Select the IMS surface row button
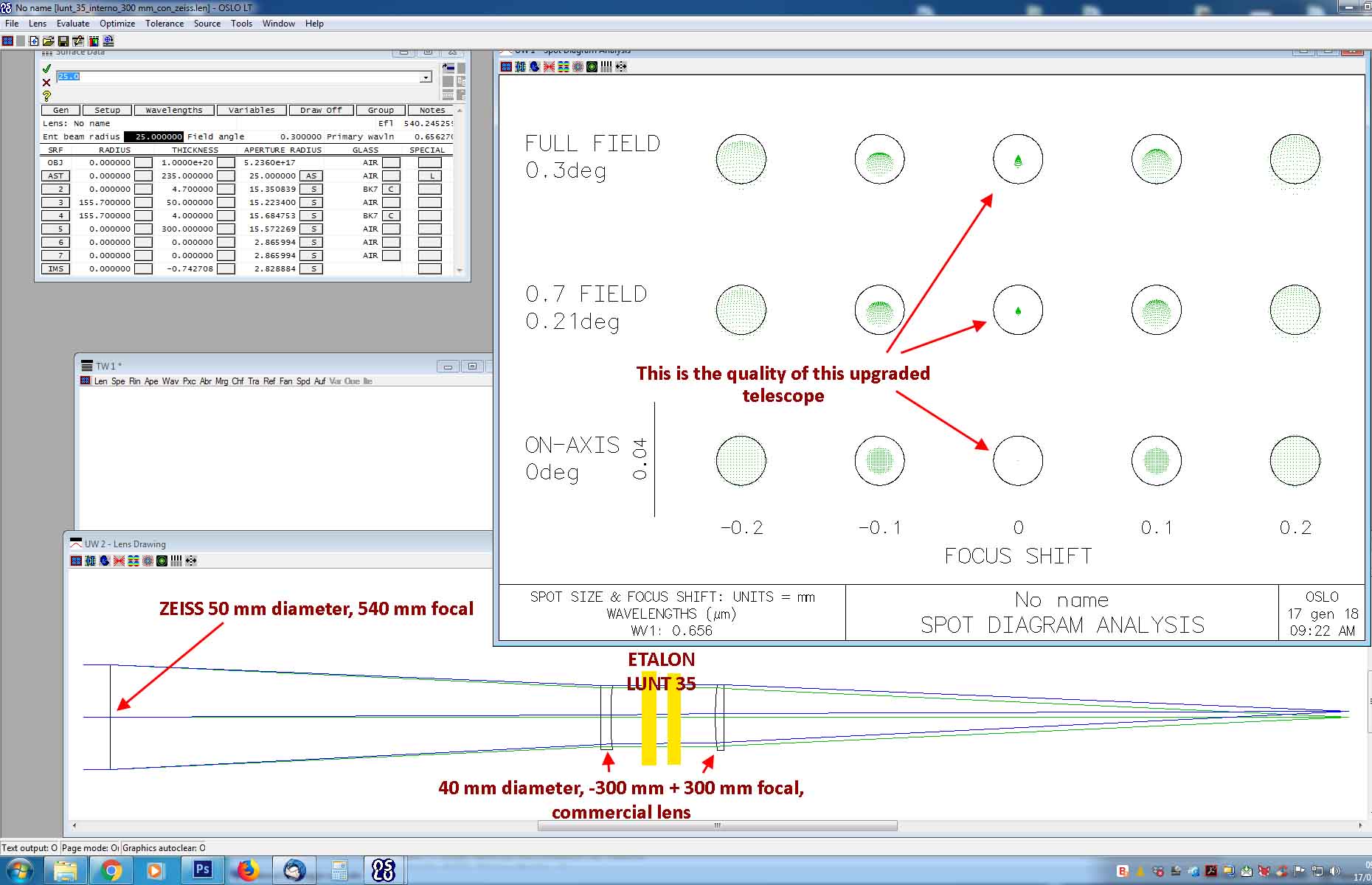Viewport: 1372px width, 885px height. pyautogui.click(x=56, y=268)
